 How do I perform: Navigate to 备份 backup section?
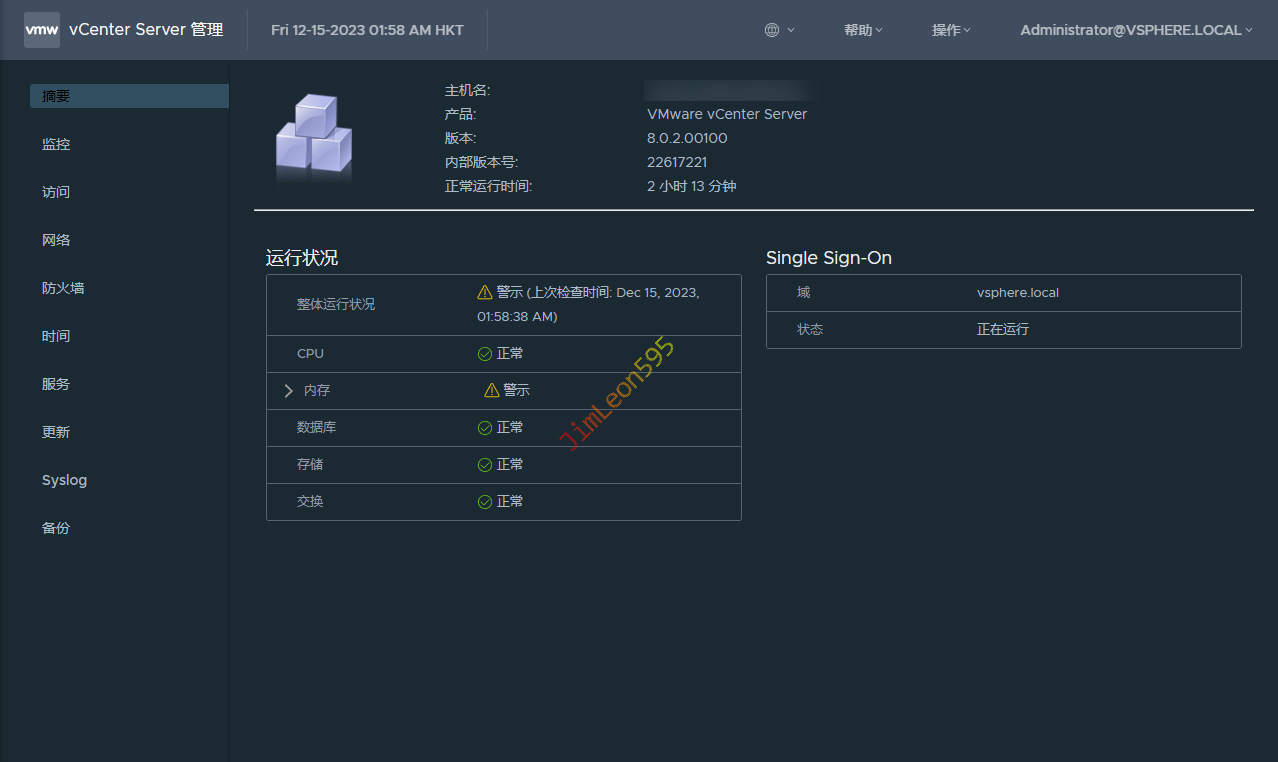pos(56,528)
